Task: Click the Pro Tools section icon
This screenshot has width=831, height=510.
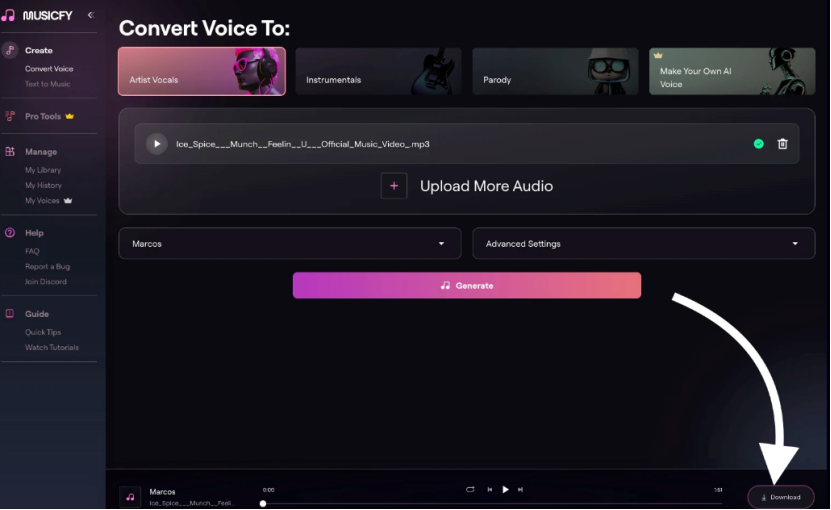Action: coord(10,116)
